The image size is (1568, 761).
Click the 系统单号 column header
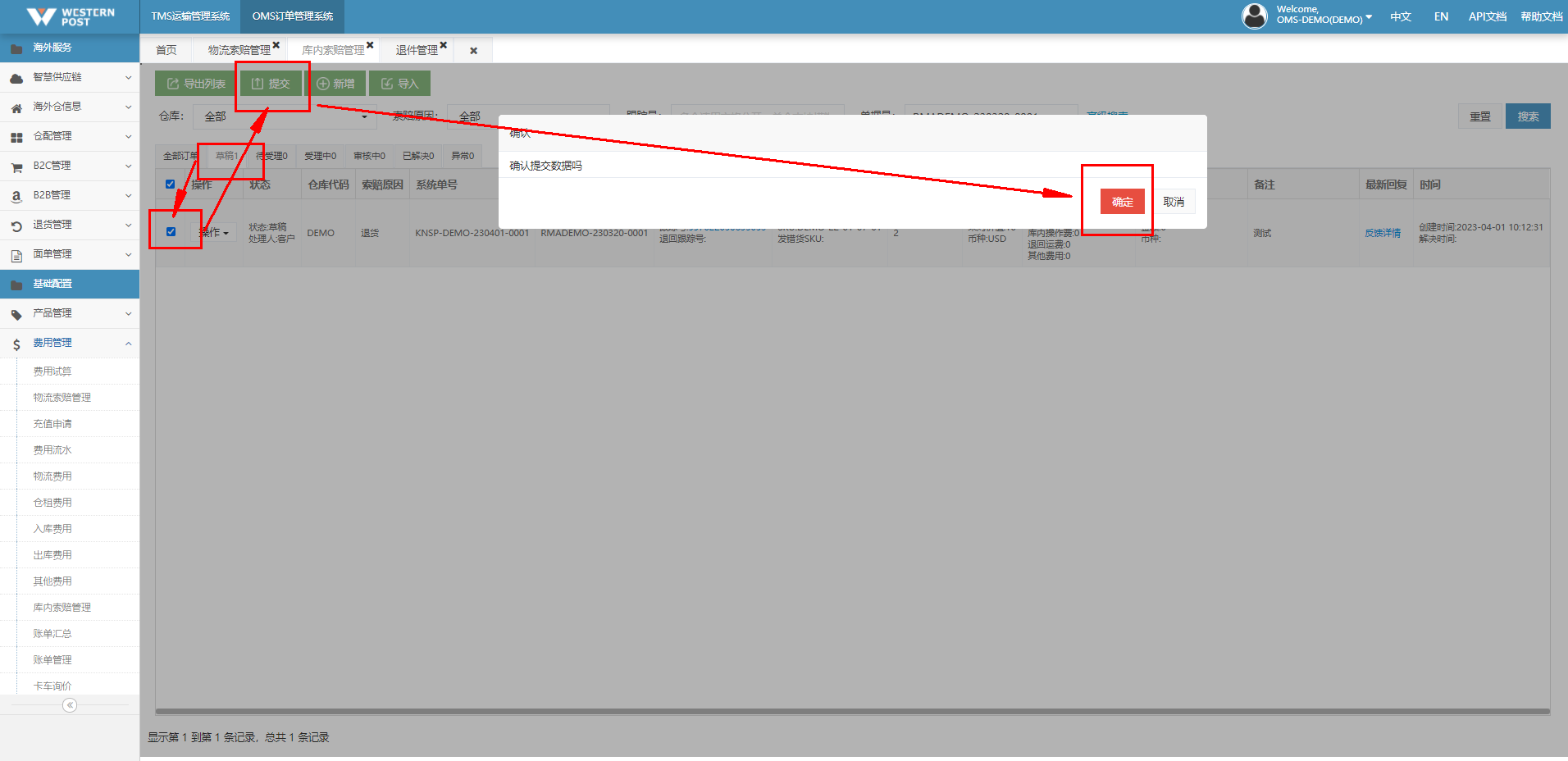pyautogui.click(x=436, y=185)
